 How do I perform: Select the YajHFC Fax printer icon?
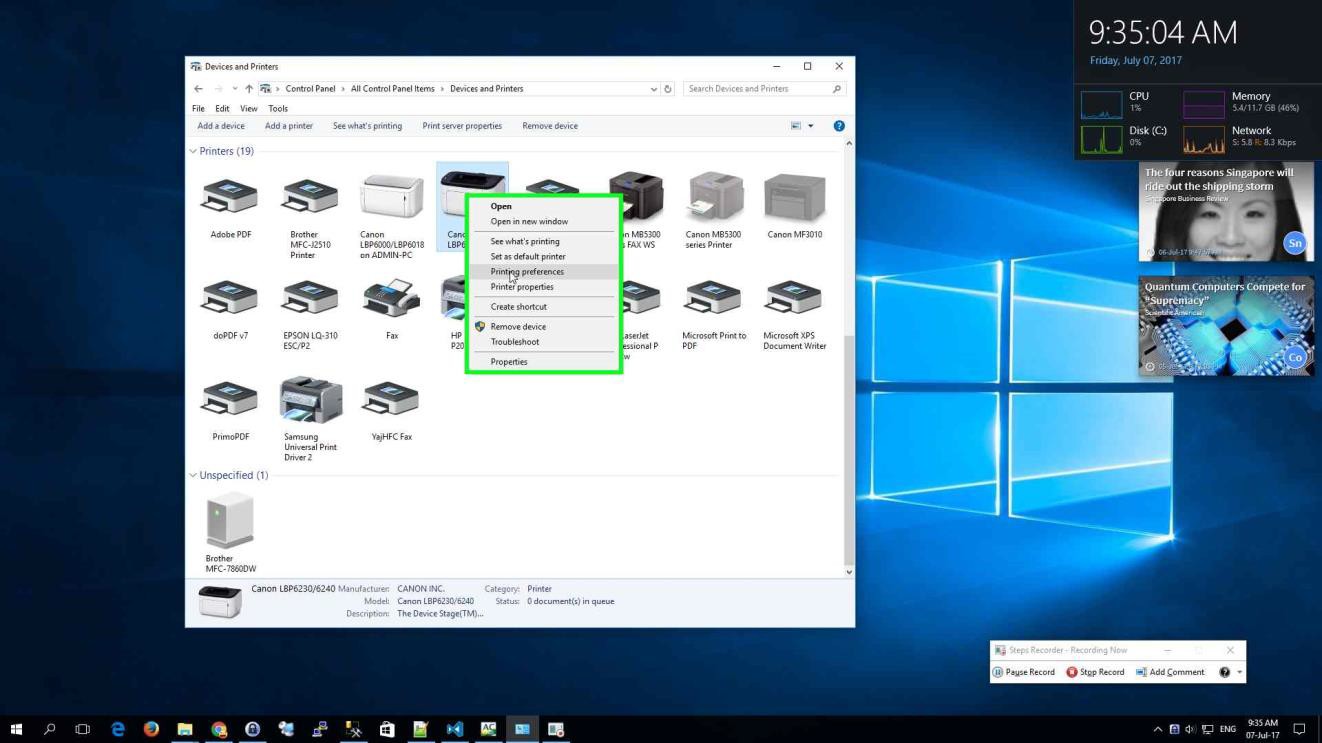tap(392, 399)
